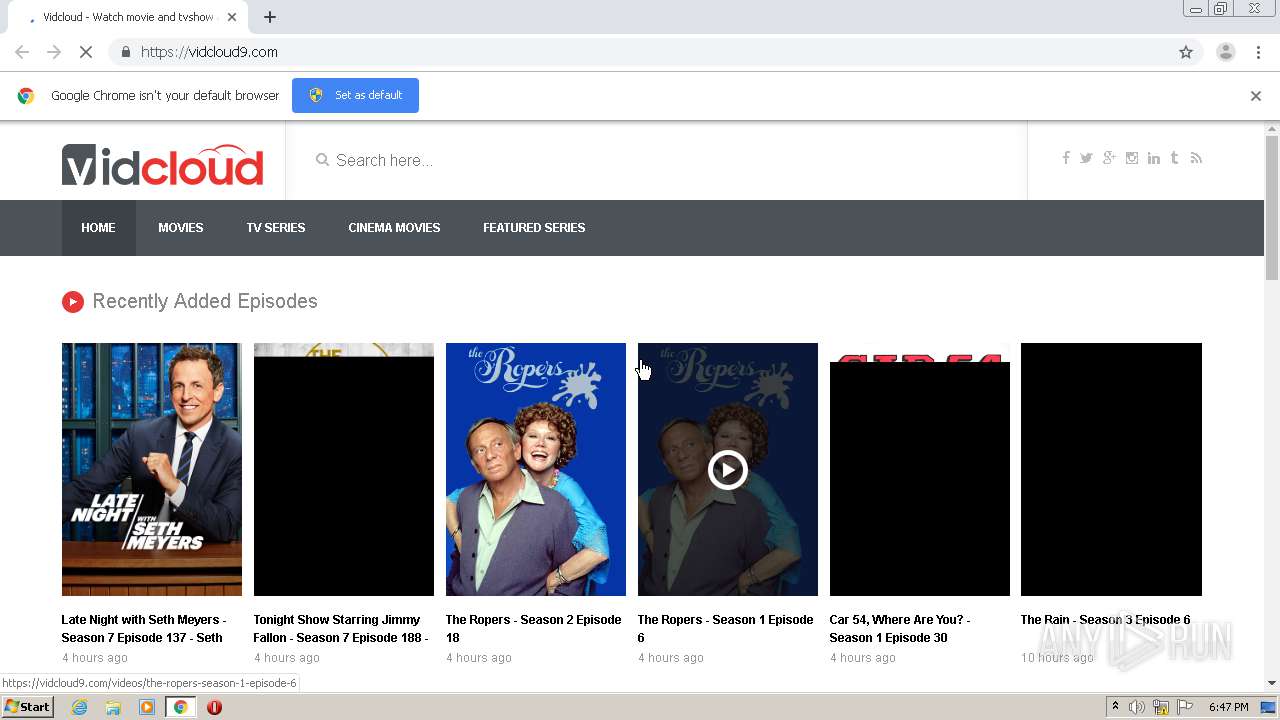1280x720 pixels.
Task: Show hidden system tray icons
Action: click(1115, 707)
